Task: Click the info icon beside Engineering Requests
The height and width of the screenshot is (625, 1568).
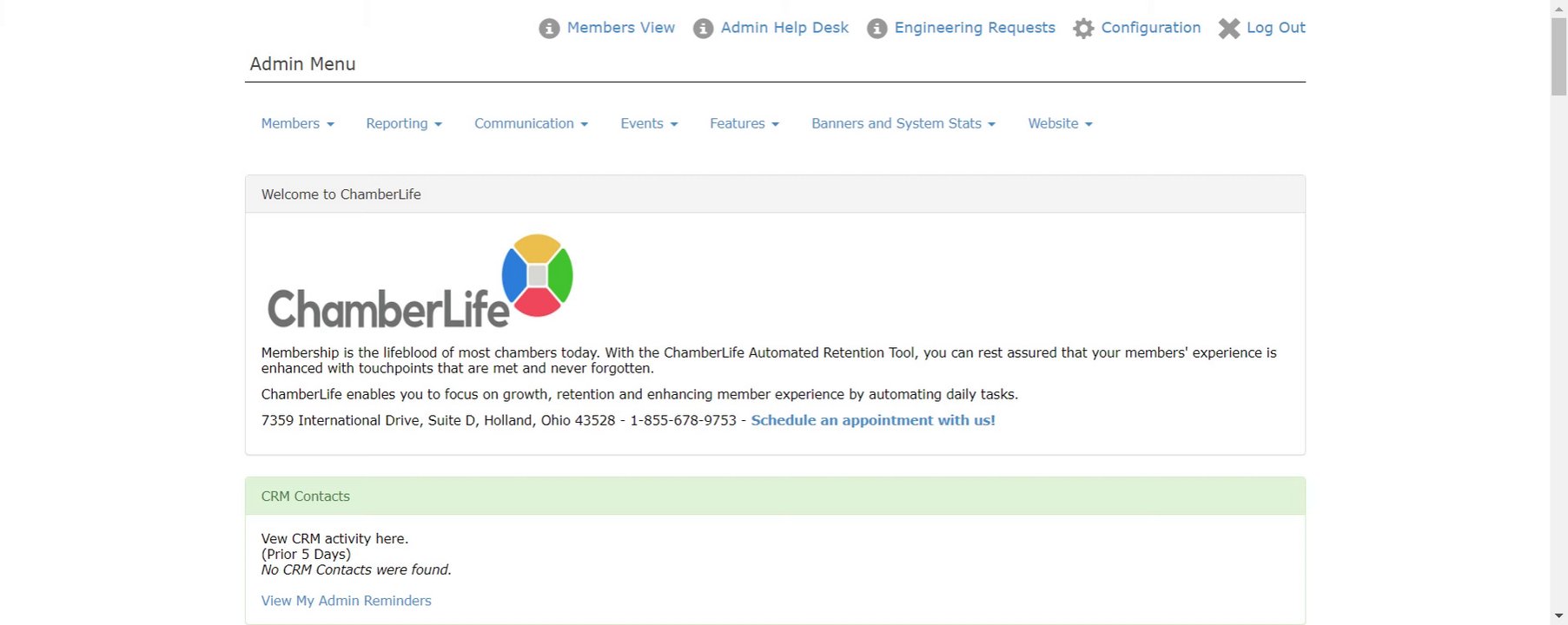Action: [x=877, y=29]
